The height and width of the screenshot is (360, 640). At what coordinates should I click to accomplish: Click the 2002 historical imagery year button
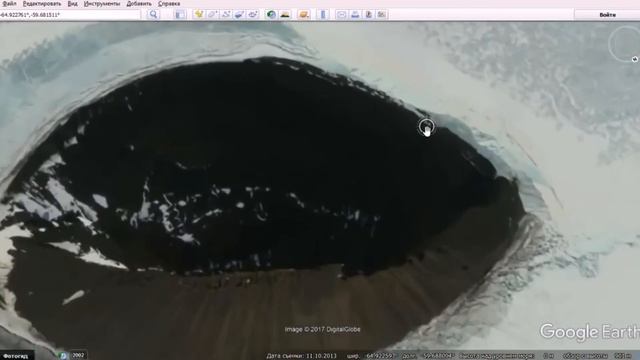coord(78,356)
